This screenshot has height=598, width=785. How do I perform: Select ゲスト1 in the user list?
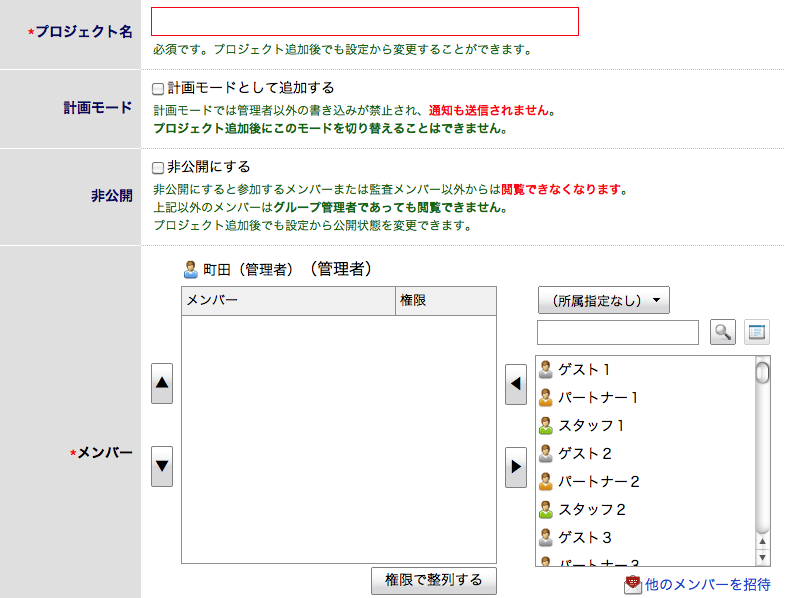645,370
